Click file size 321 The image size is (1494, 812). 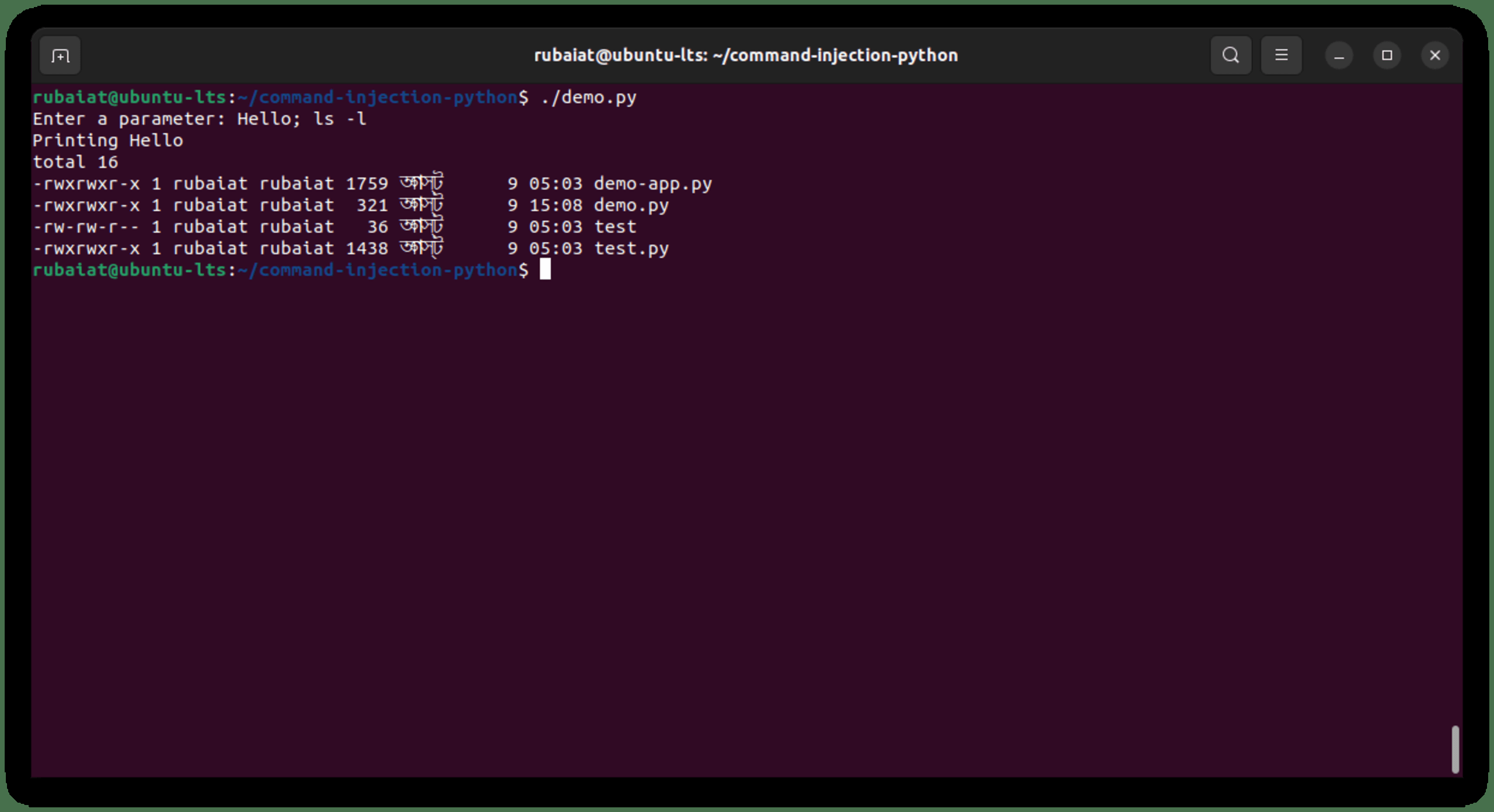coord(372,205)
